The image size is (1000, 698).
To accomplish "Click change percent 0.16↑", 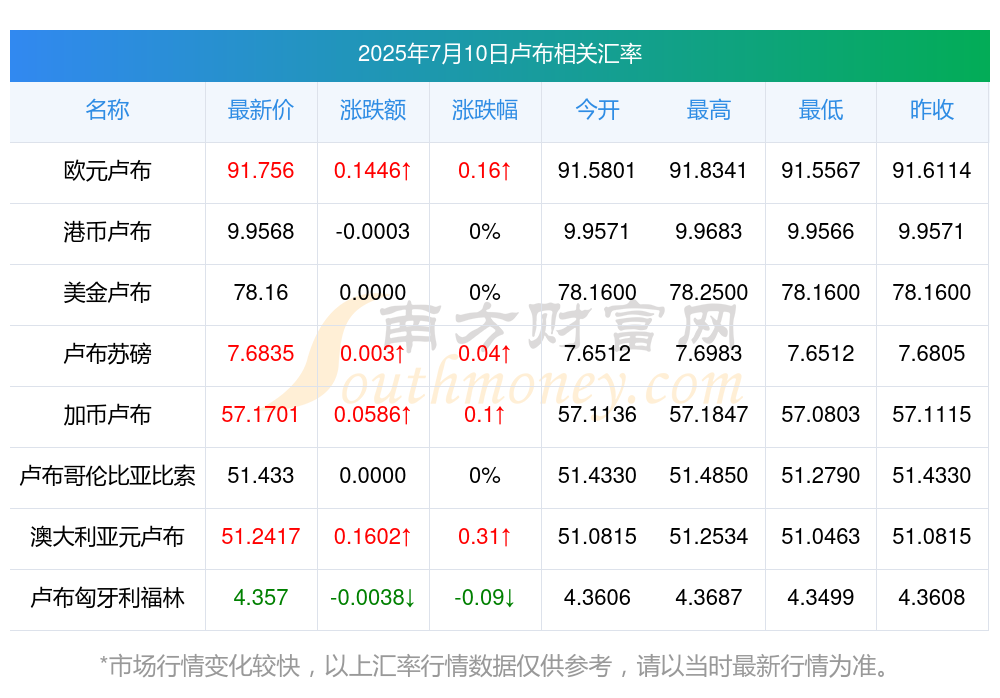I will 485,171.
